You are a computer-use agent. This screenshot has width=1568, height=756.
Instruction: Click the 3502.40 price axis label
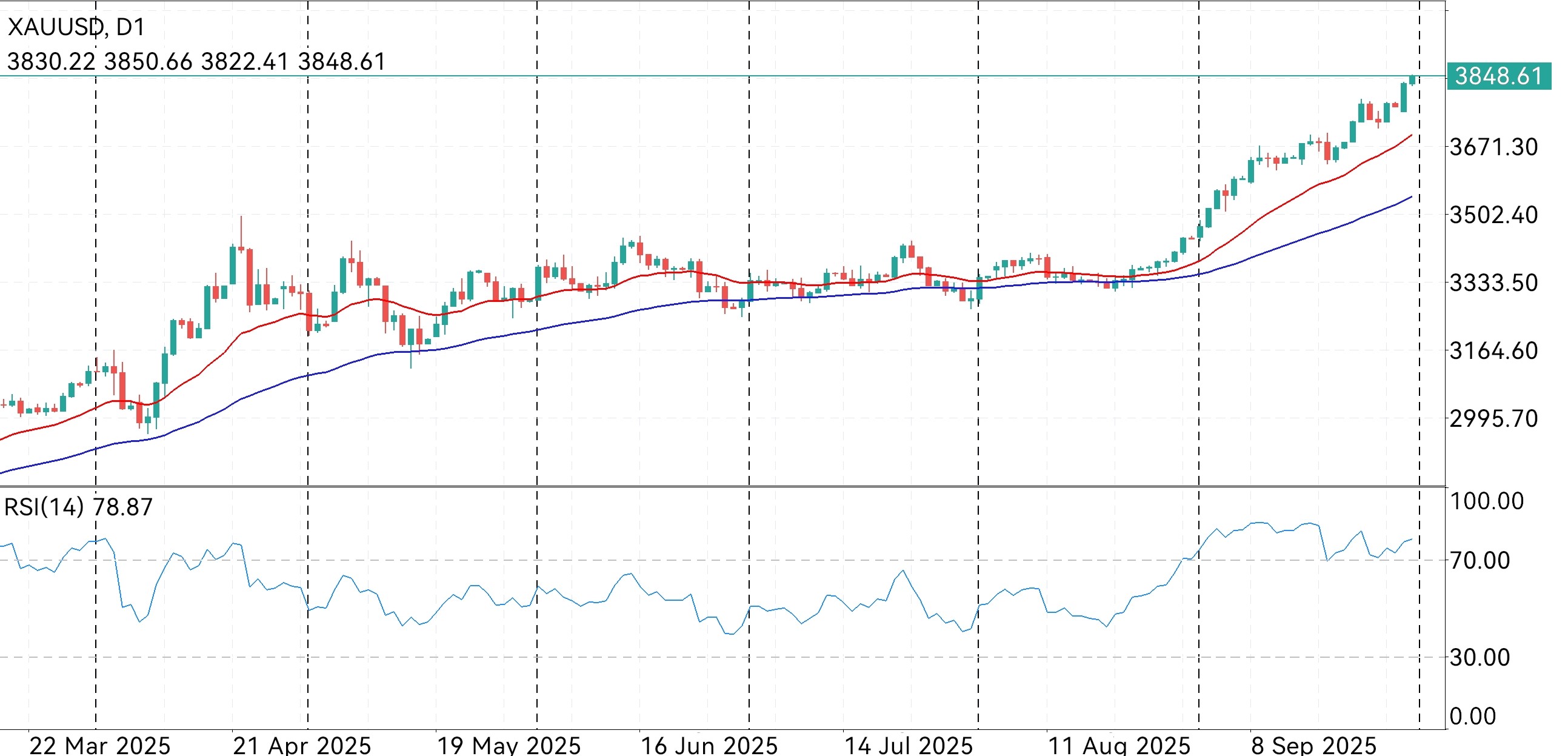point(1493,215)
